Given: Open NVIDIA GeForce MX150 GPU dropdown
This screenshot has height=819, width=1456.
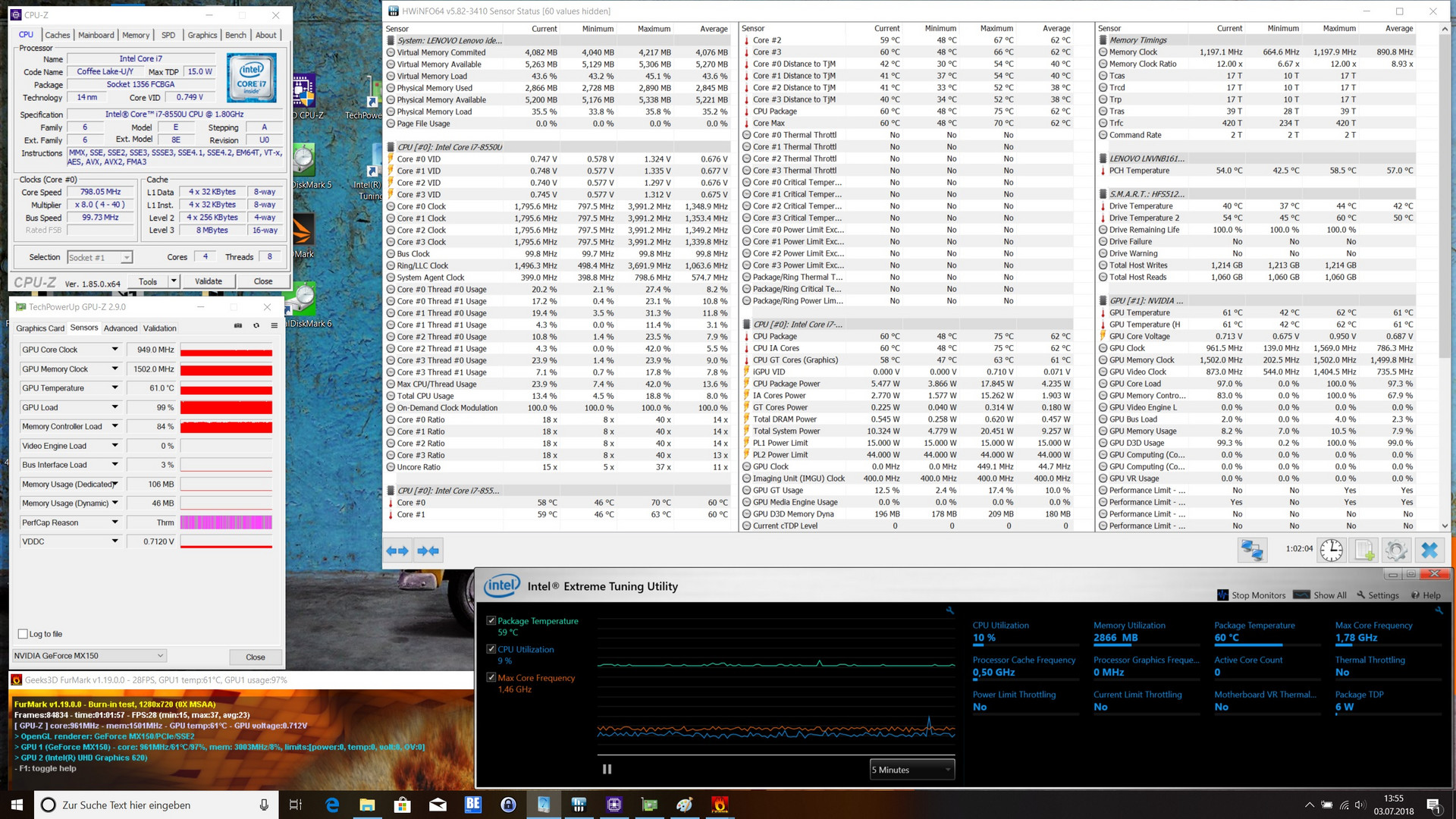Looking at the screenshot, I should 89,656.
